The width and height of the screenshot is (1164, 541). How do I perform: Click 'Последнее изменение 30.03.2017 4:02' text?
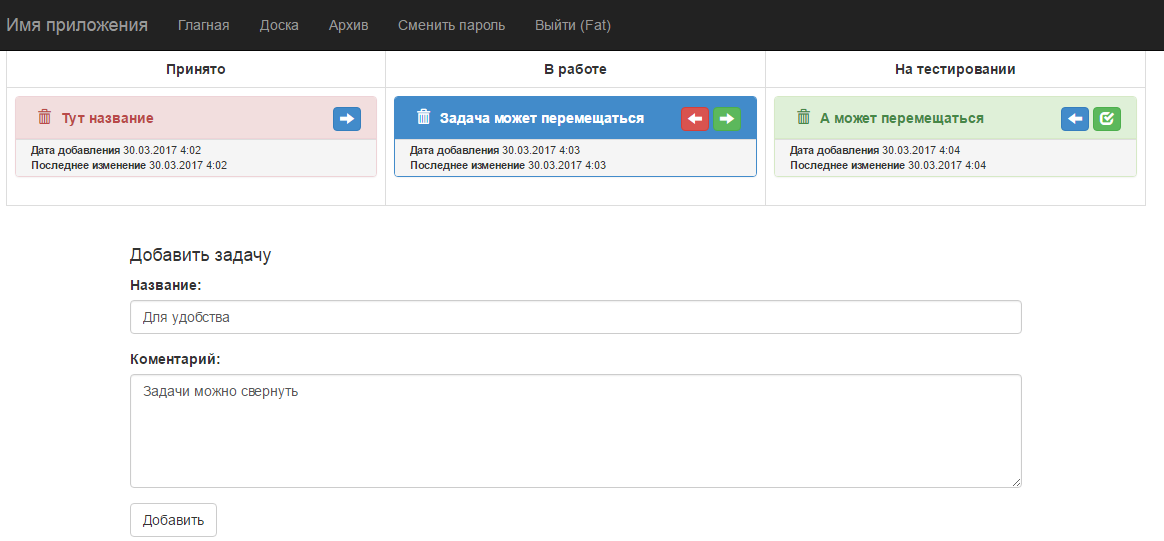[x=129, y=165]
